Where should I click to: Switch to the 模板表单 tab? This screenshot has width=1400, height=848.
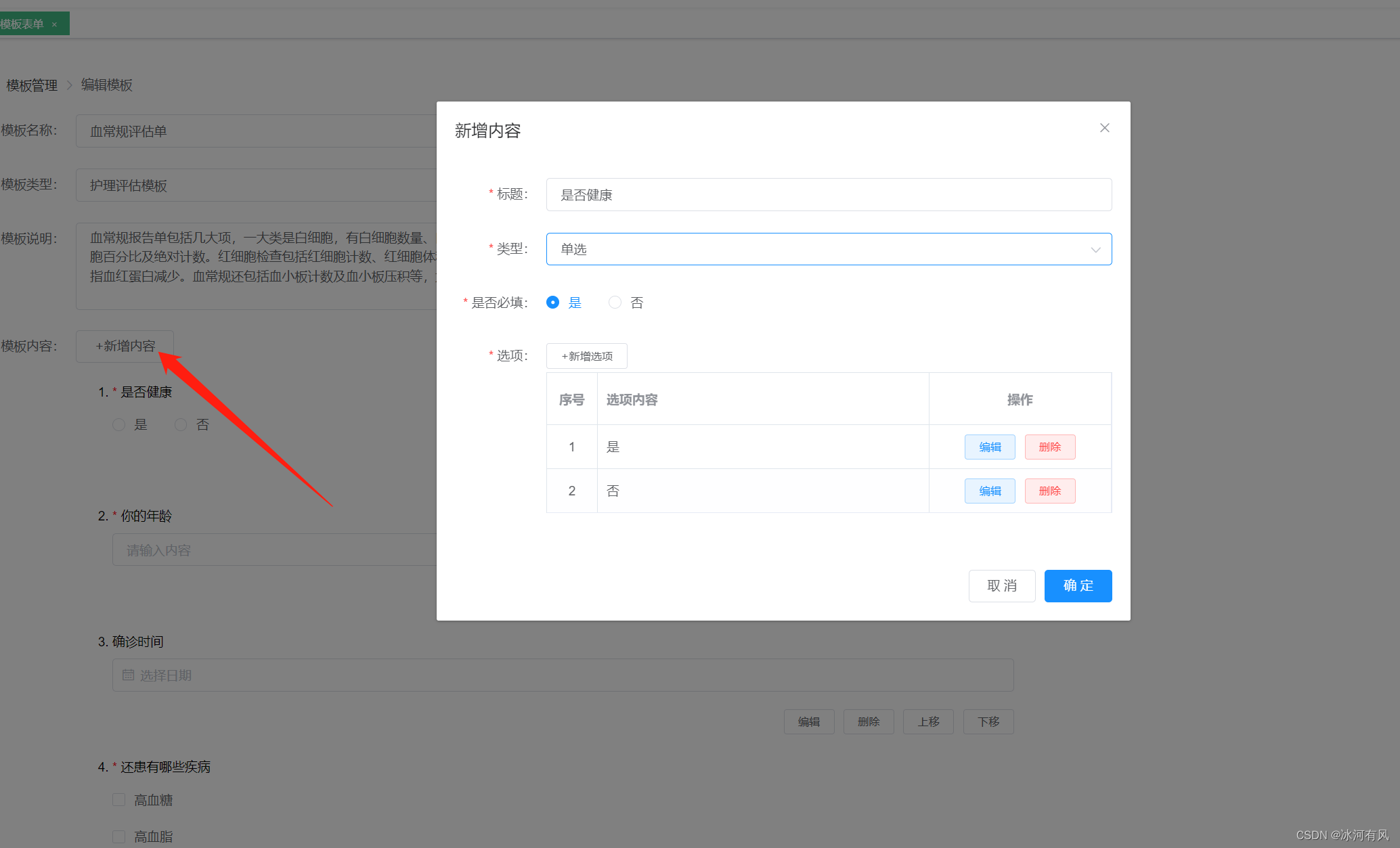24,24
